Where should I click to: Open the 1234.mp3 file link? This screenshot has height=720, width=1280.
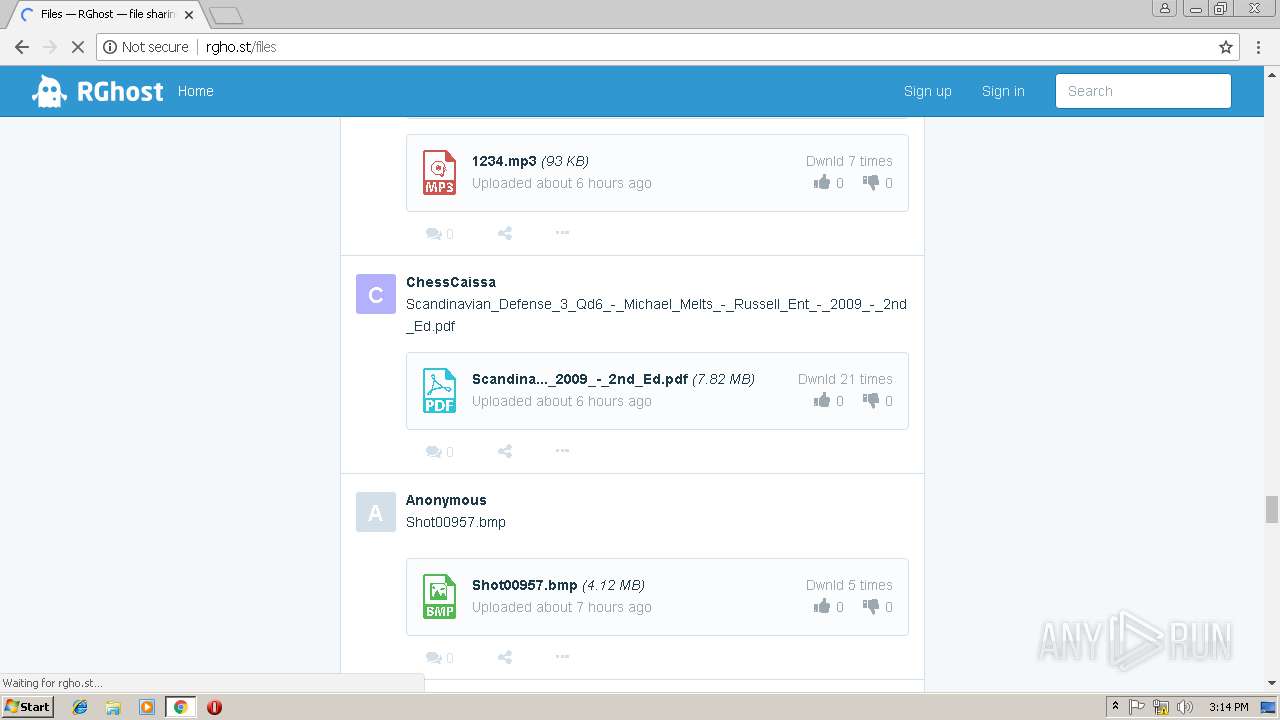pyautogui.click(x=504, y=161)
